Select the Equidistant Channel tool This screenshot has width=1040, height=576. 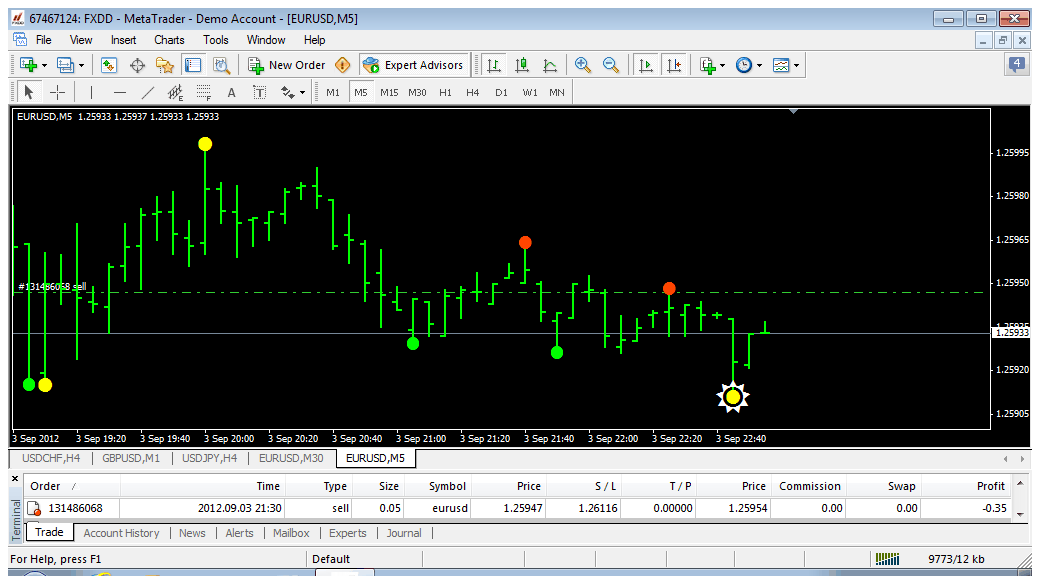176,92
